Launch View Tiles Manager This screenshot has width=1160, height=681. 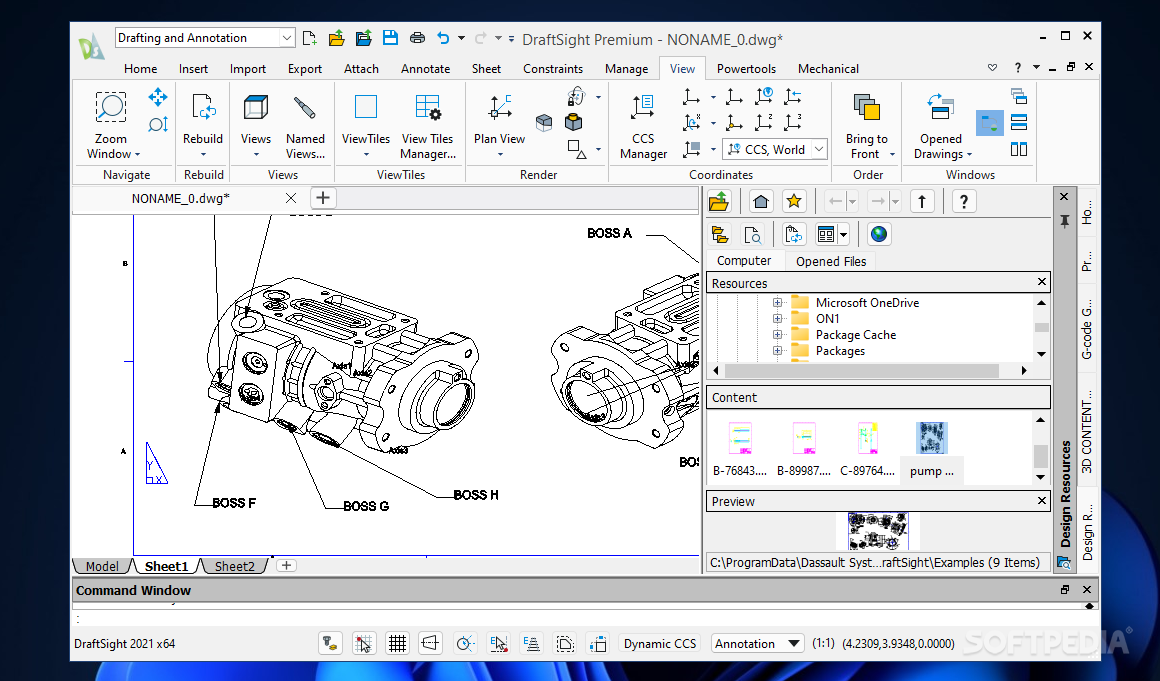coord(428,126)
